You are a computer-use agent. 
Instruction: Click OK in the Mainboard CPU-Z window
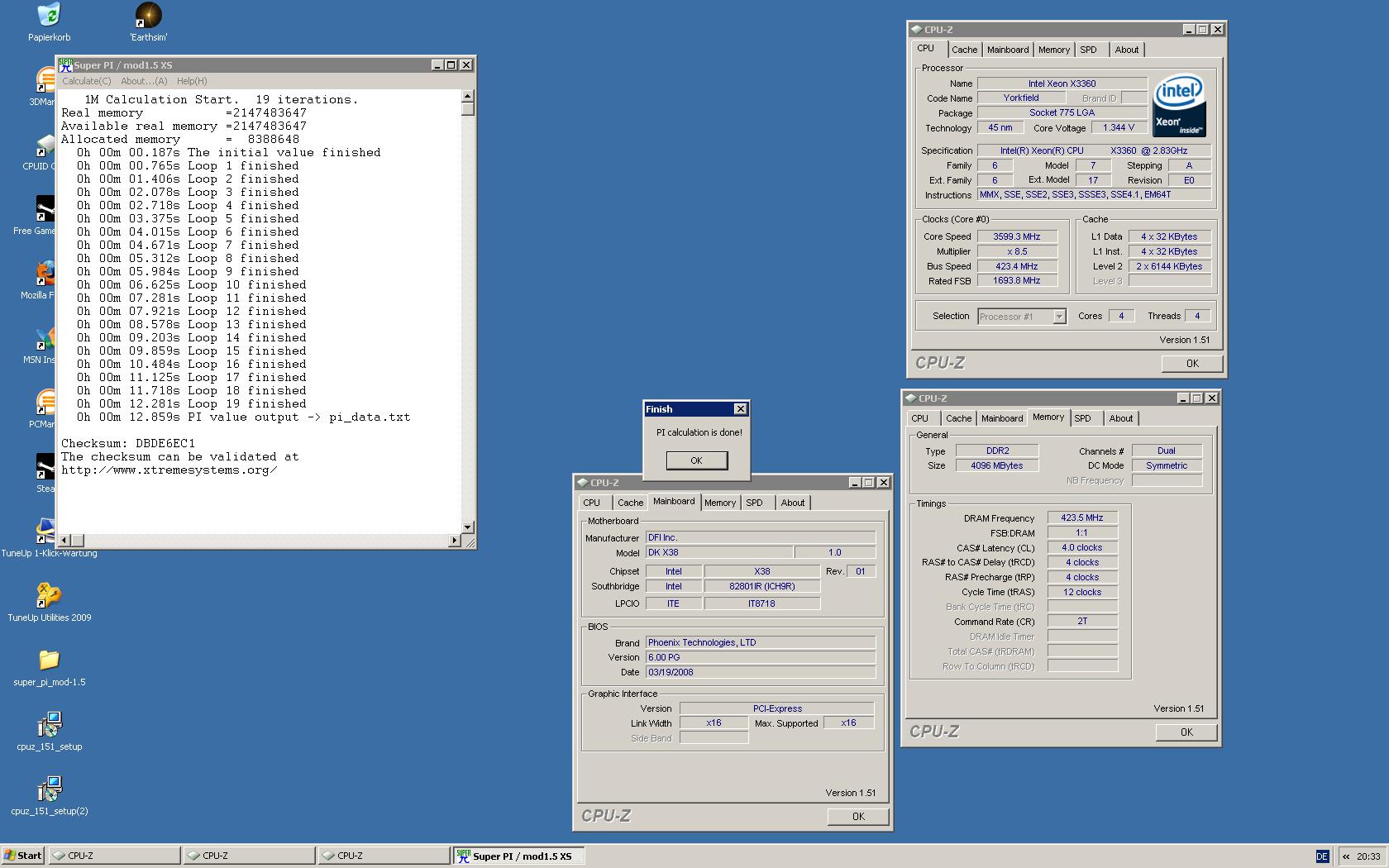tap(858, 817)
